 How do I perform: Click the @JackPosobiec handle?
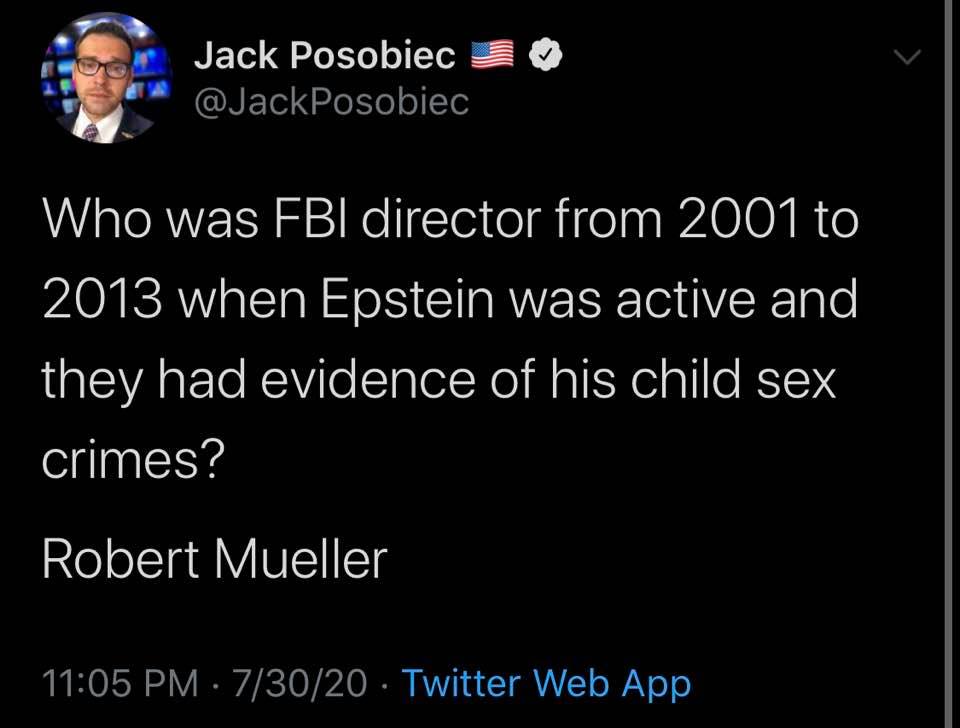click(x=331, y=101)
